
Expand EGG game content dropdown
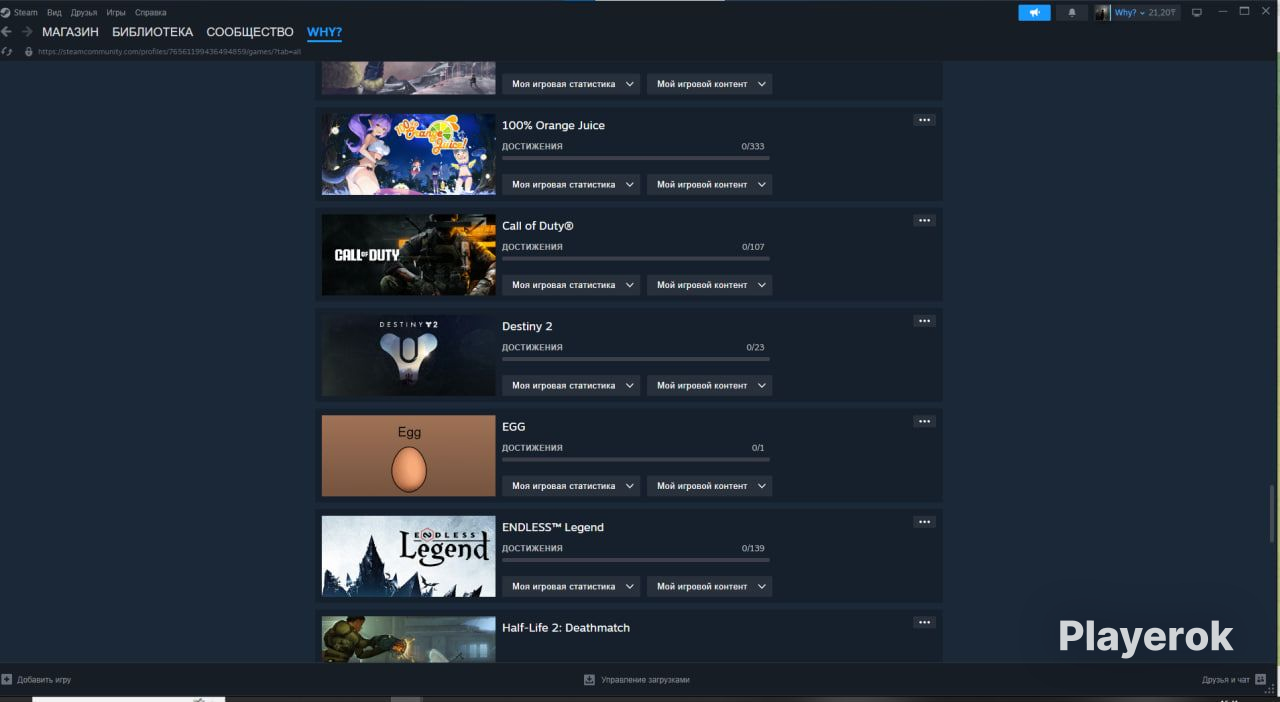click(709, 486)
